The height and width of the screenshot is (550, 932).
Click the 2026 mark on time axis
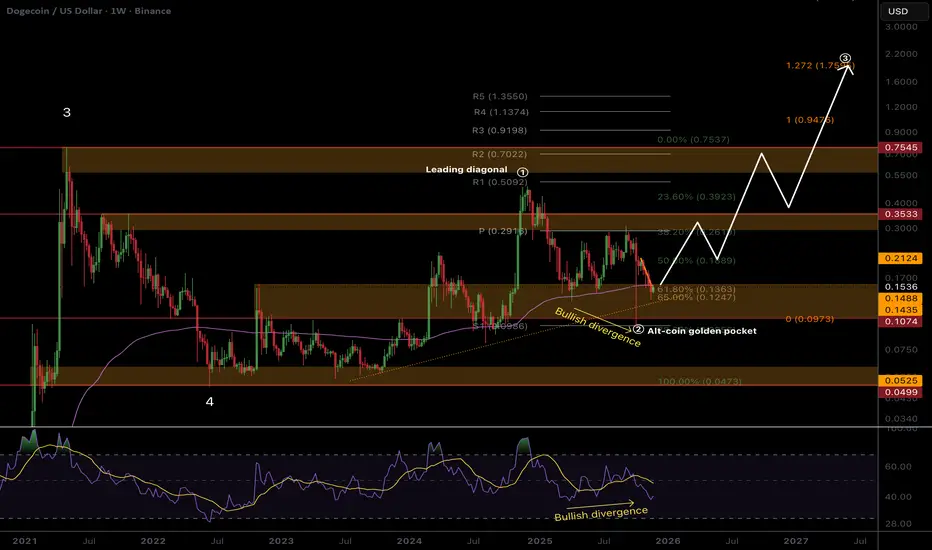pos(667,539)
